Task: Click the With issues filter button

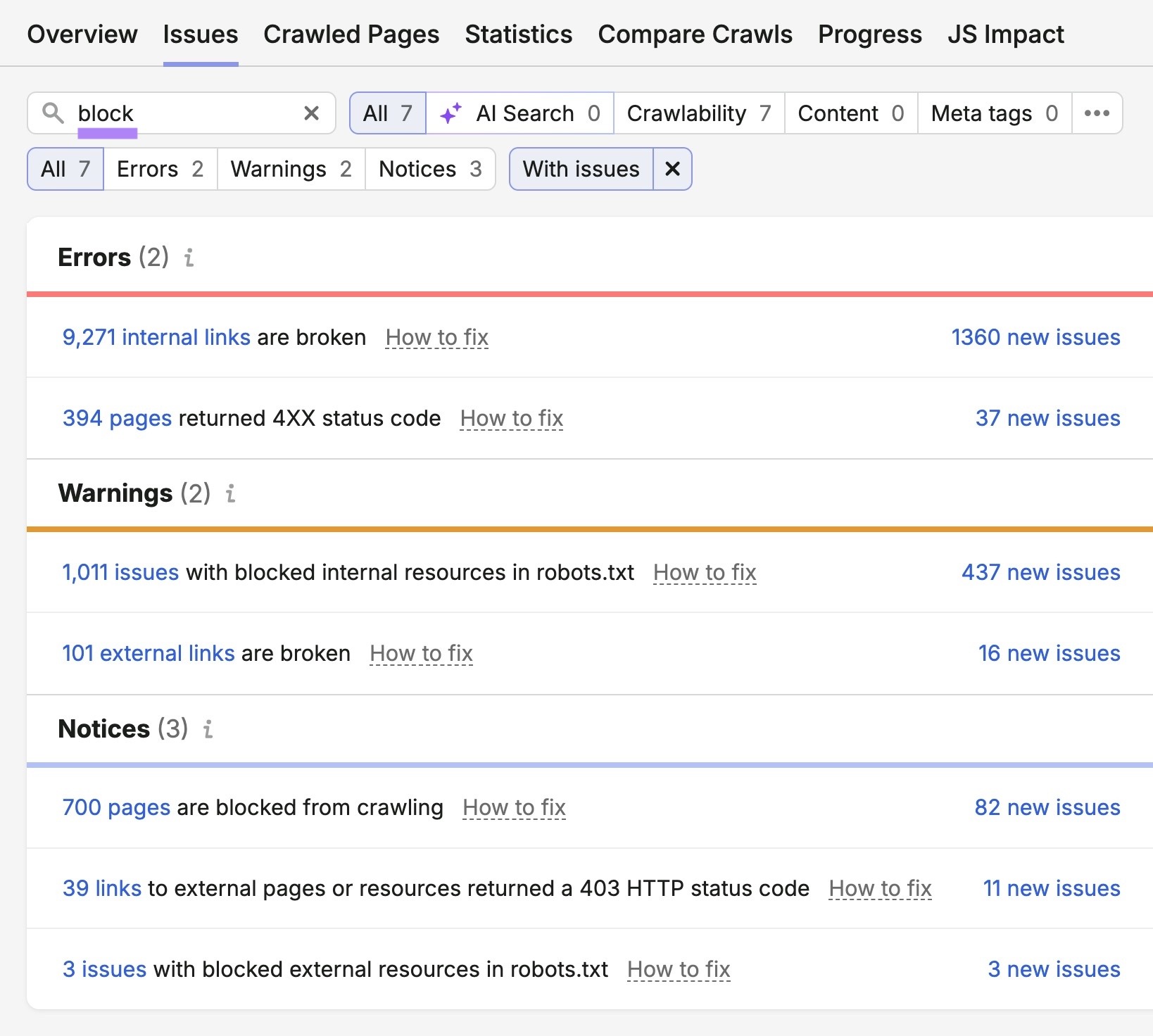Action: point(581,169)
